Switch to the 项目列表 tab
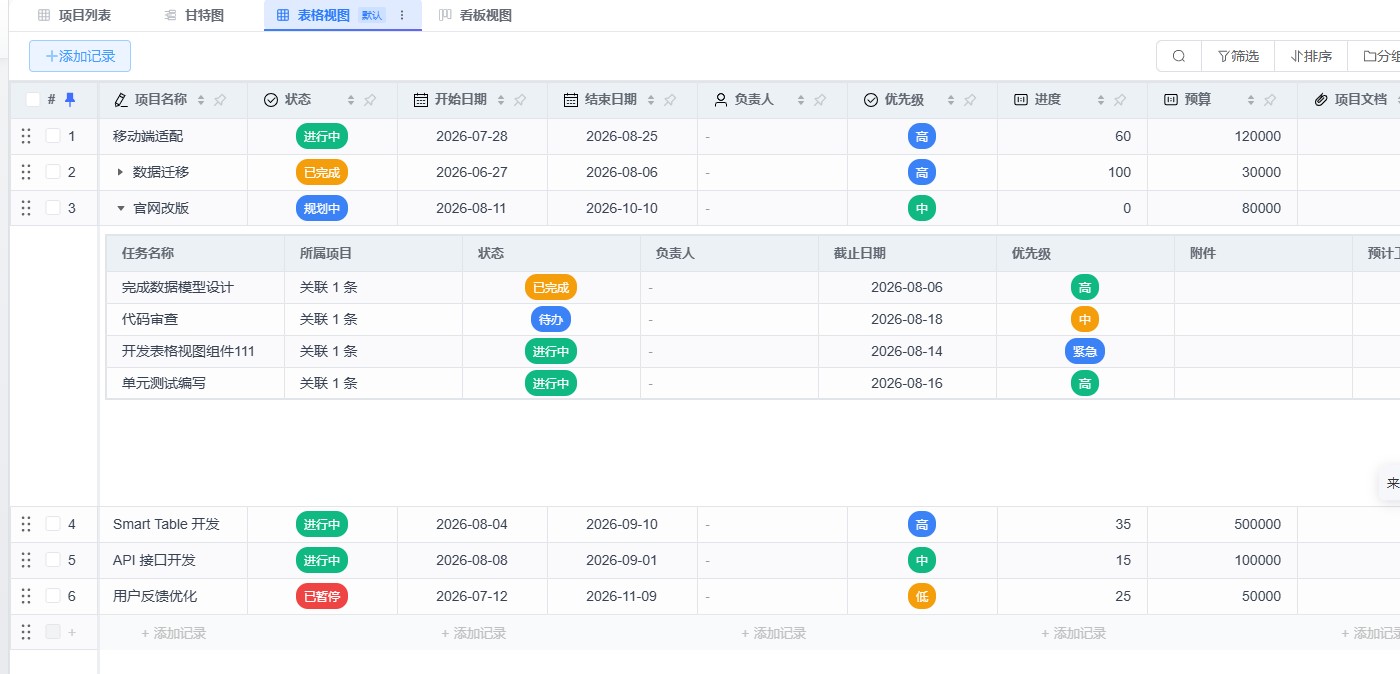Viewport: 1400px width, 674px height. pyautogui.click(x=74, y=16)
